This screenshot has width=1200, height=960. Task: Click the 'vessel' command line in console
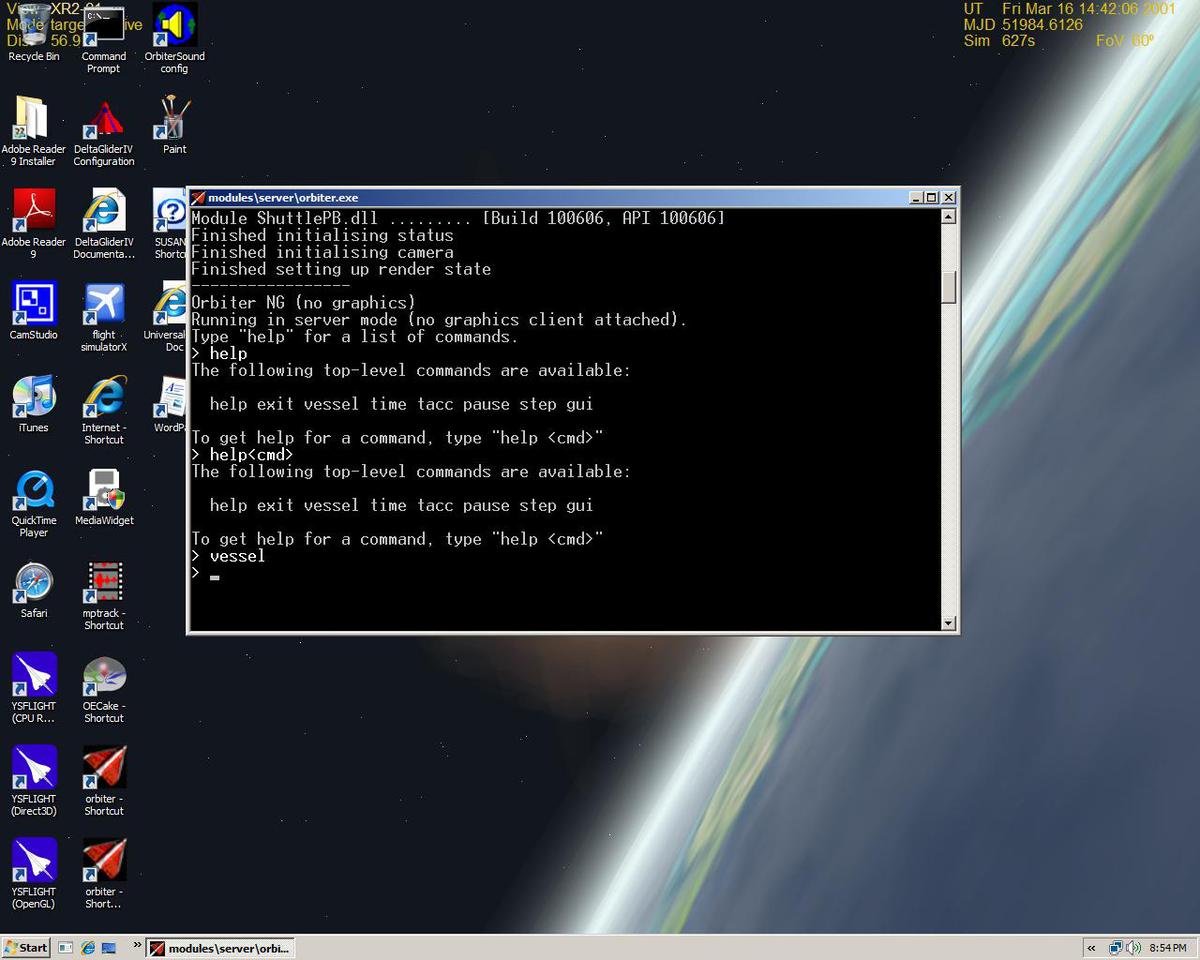(x=228, y=556)
